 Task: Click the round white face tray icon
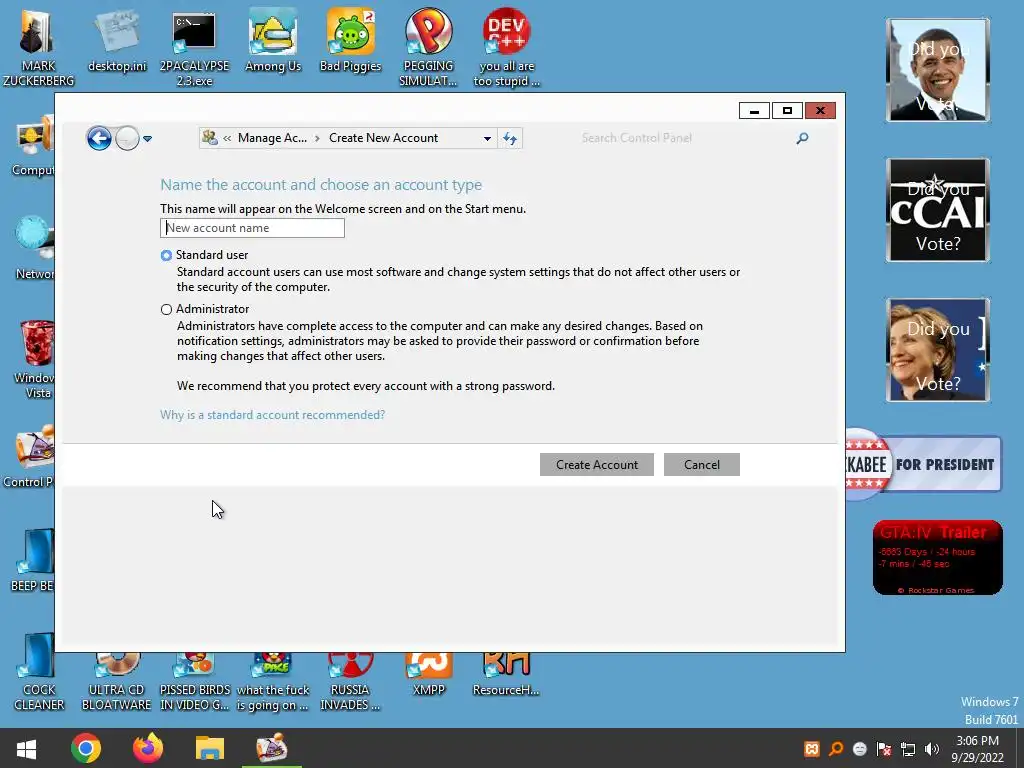860,749
